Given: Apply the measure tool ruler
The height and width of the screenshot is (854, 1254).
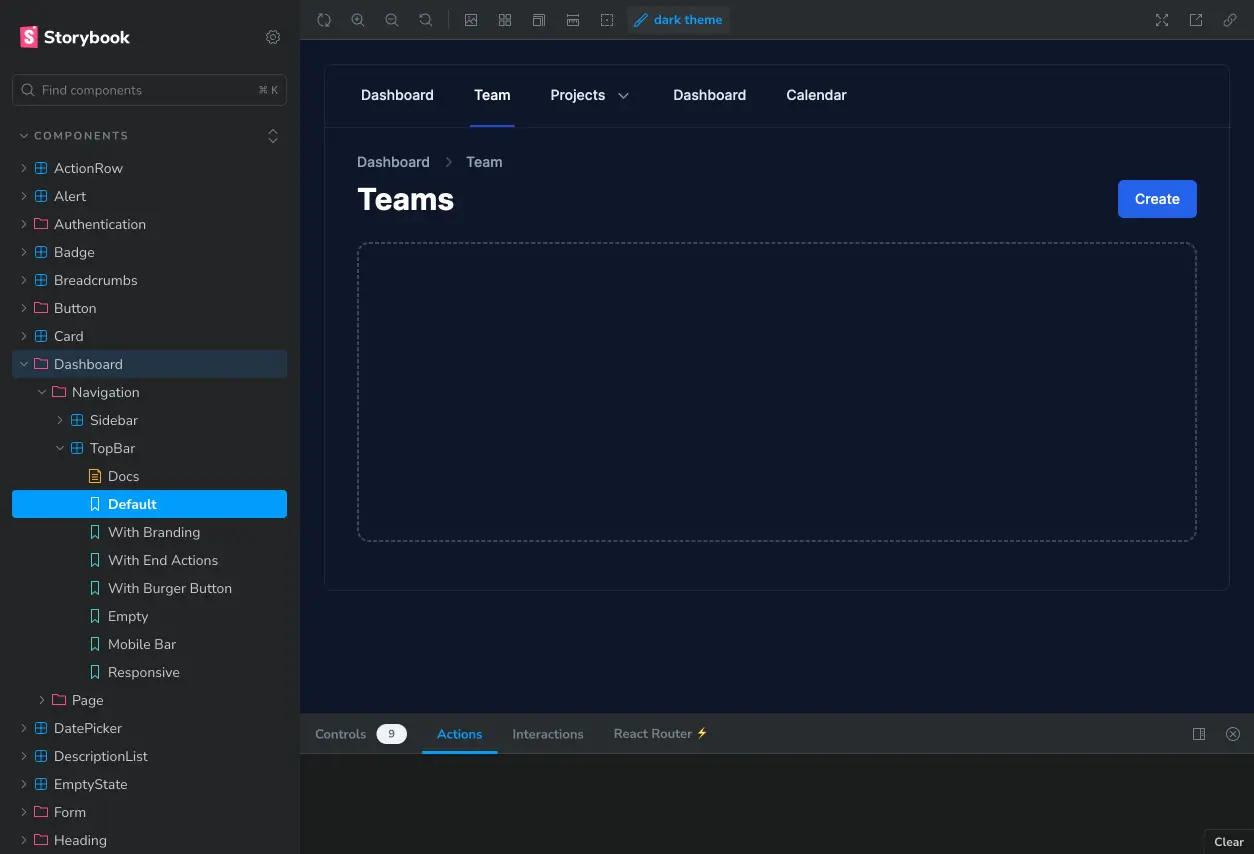Looking at the screenshot, I should pyautogui.click(x=573, y=19).
